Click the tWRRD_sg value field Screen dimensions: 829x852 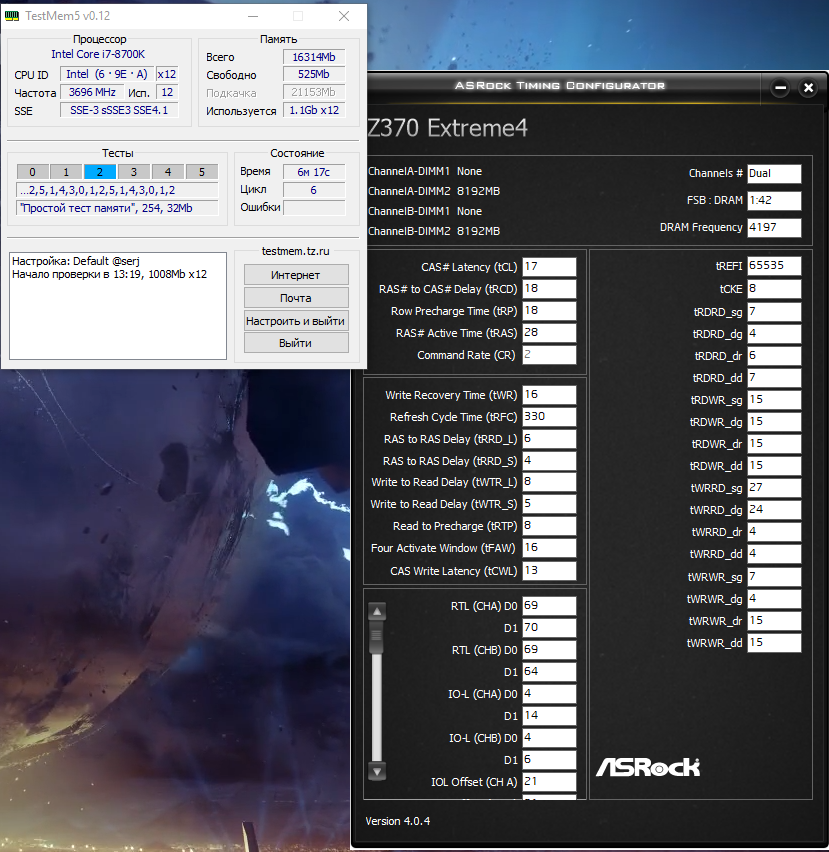[x=774, y=488]
